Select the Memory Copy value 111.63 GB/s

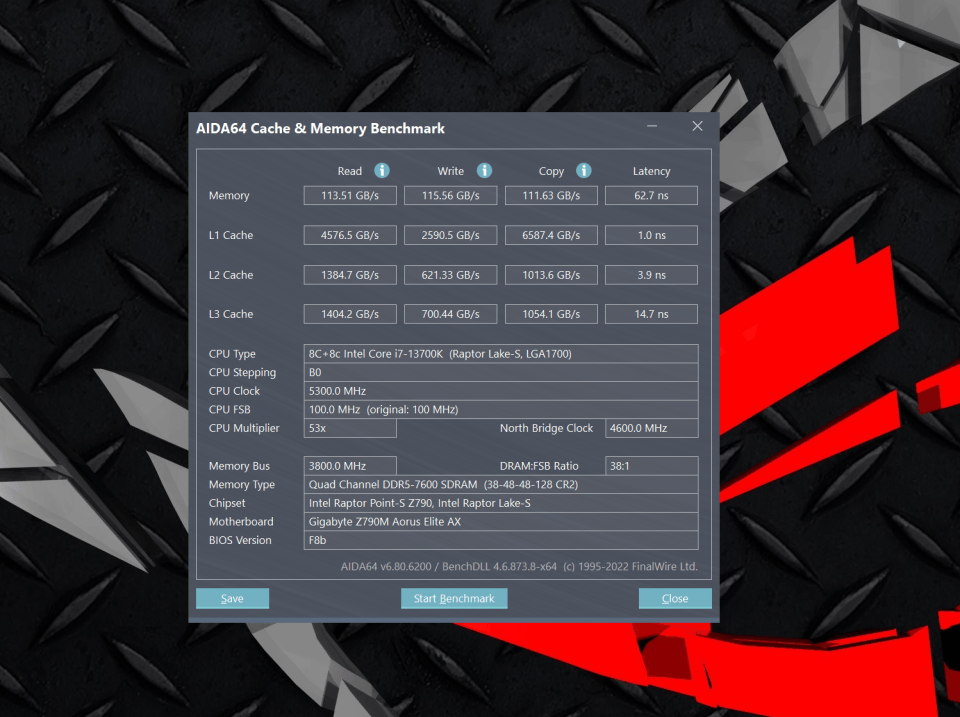(551, 195)
